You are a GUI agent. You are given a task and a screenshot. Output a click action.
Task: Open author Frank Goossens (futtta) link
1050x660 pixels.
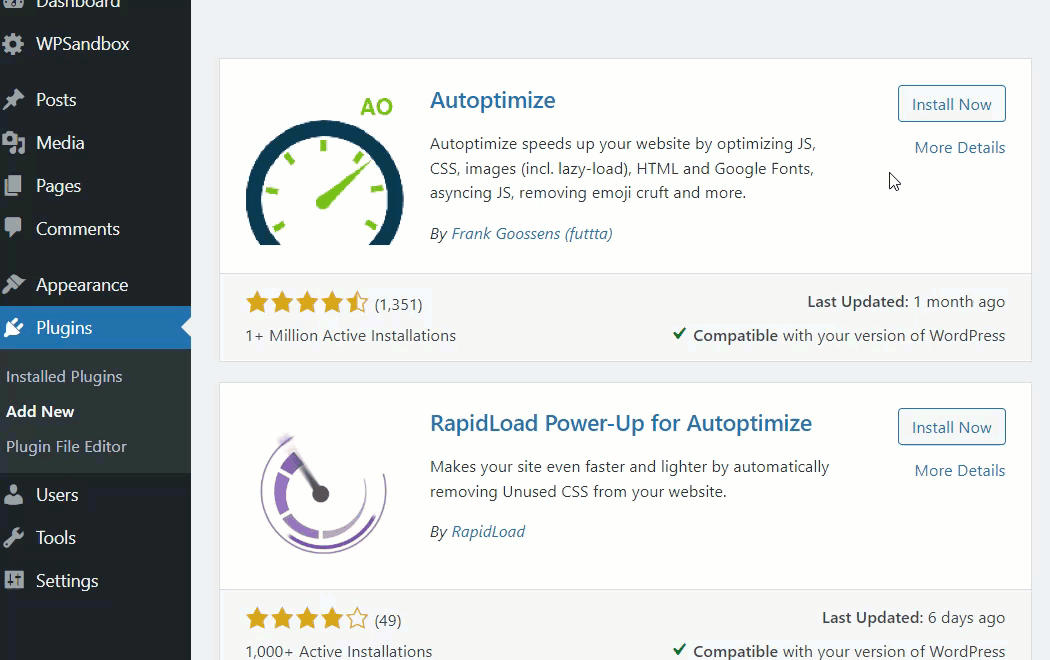coord(532,234)
